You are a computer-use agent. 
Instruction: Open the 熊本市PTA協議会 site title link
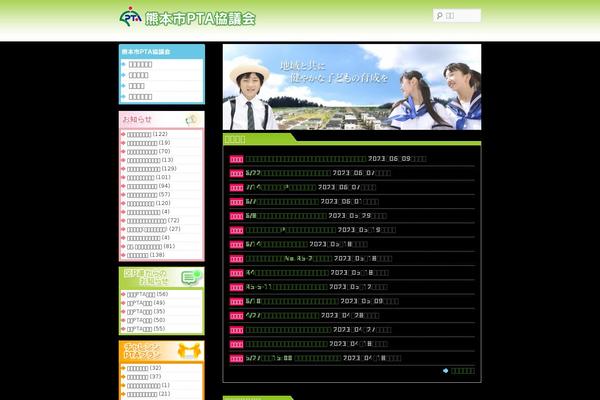pyautogui.click(x=200, y=18)
